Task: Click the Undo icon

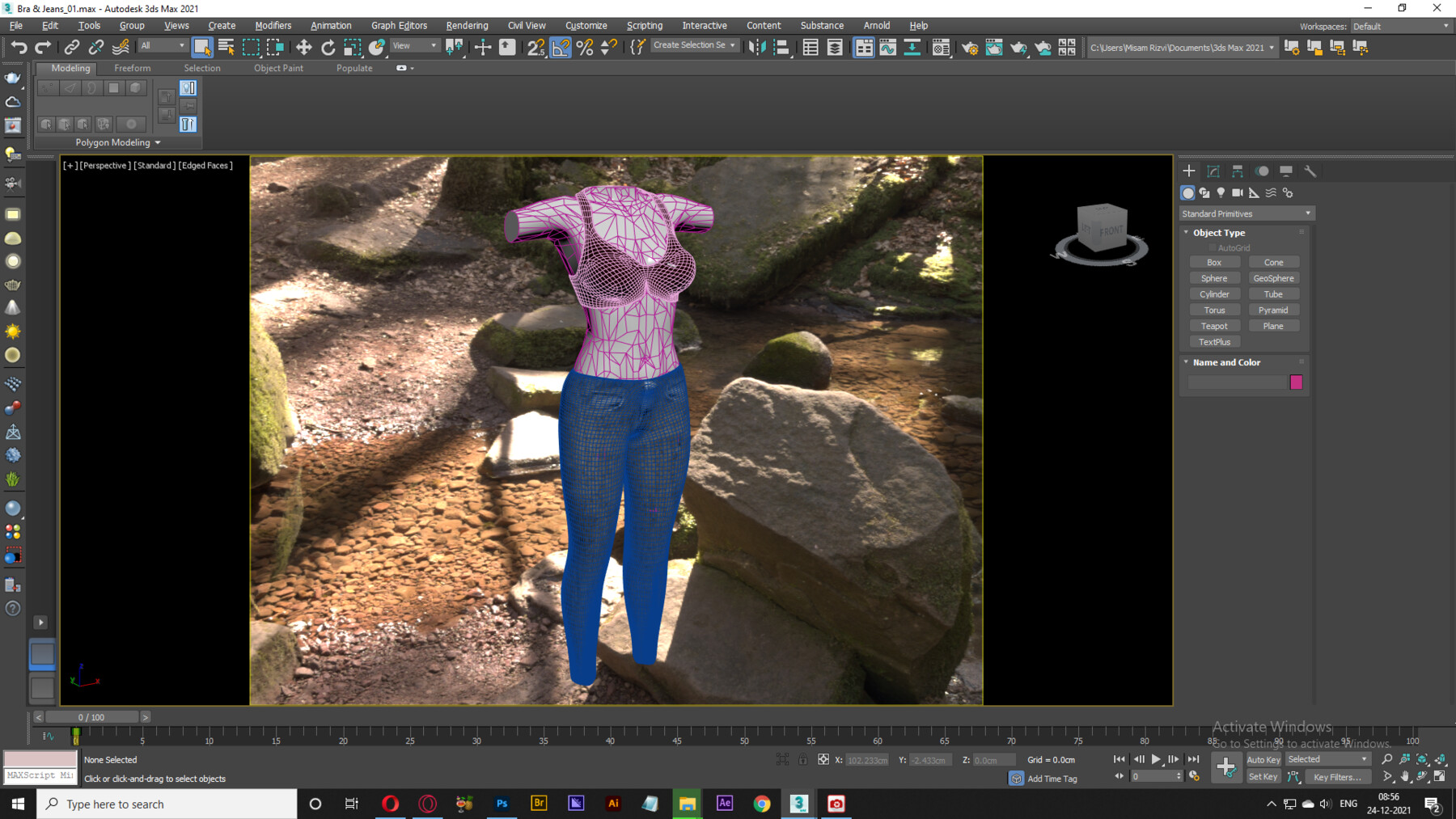Action: pos(20,46)
